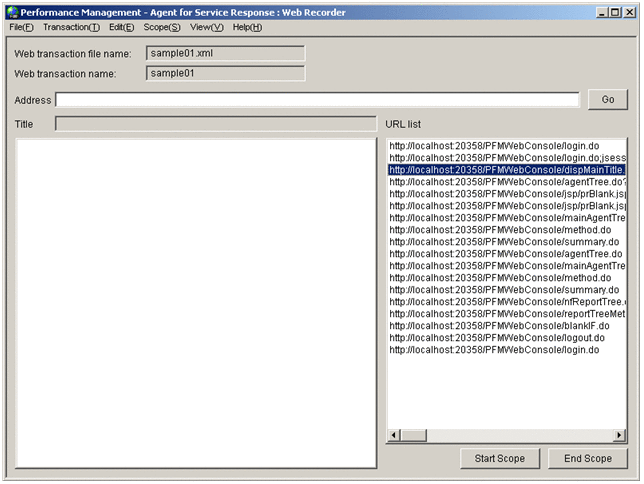Image resolution: width=644 pixels, height=484 pixels.
Task: Select the summary.do URL above nfReportTree
Action: pyautogui.click(x=507, y=290)
